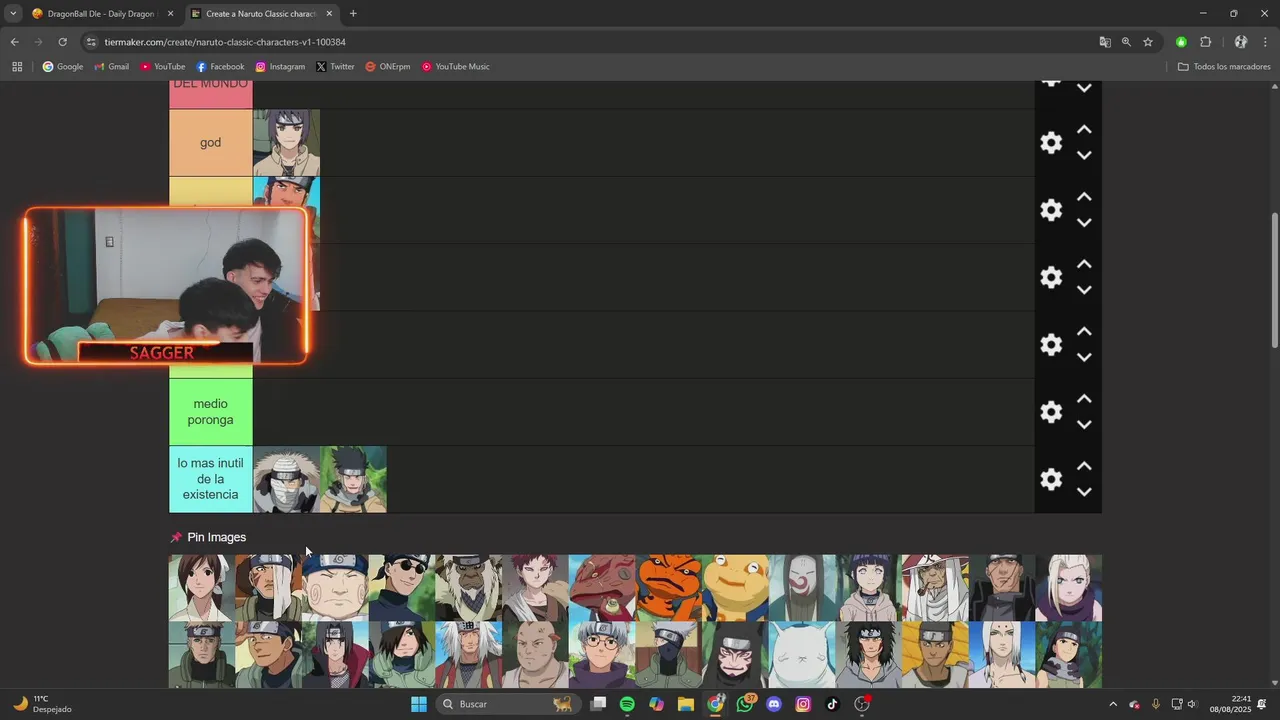Pick monkey king Enma image
1280x720 pixels.
[468, 588]
